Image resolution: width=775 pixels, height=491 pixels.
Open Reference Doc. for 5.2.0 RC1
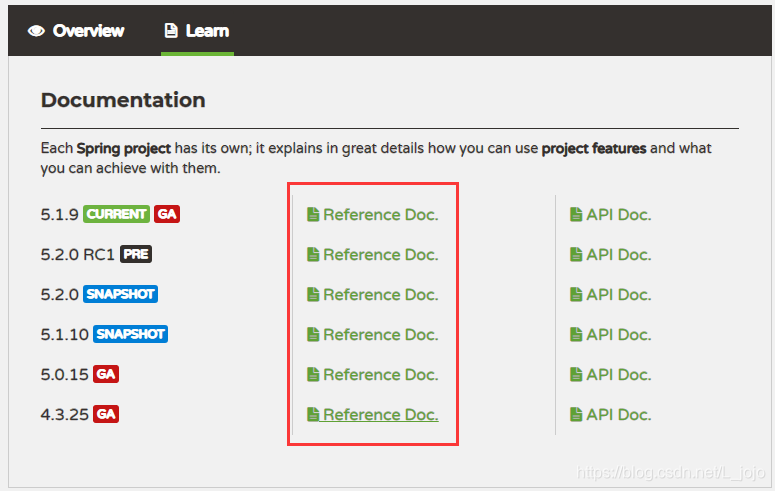click(x=373, y=255)
